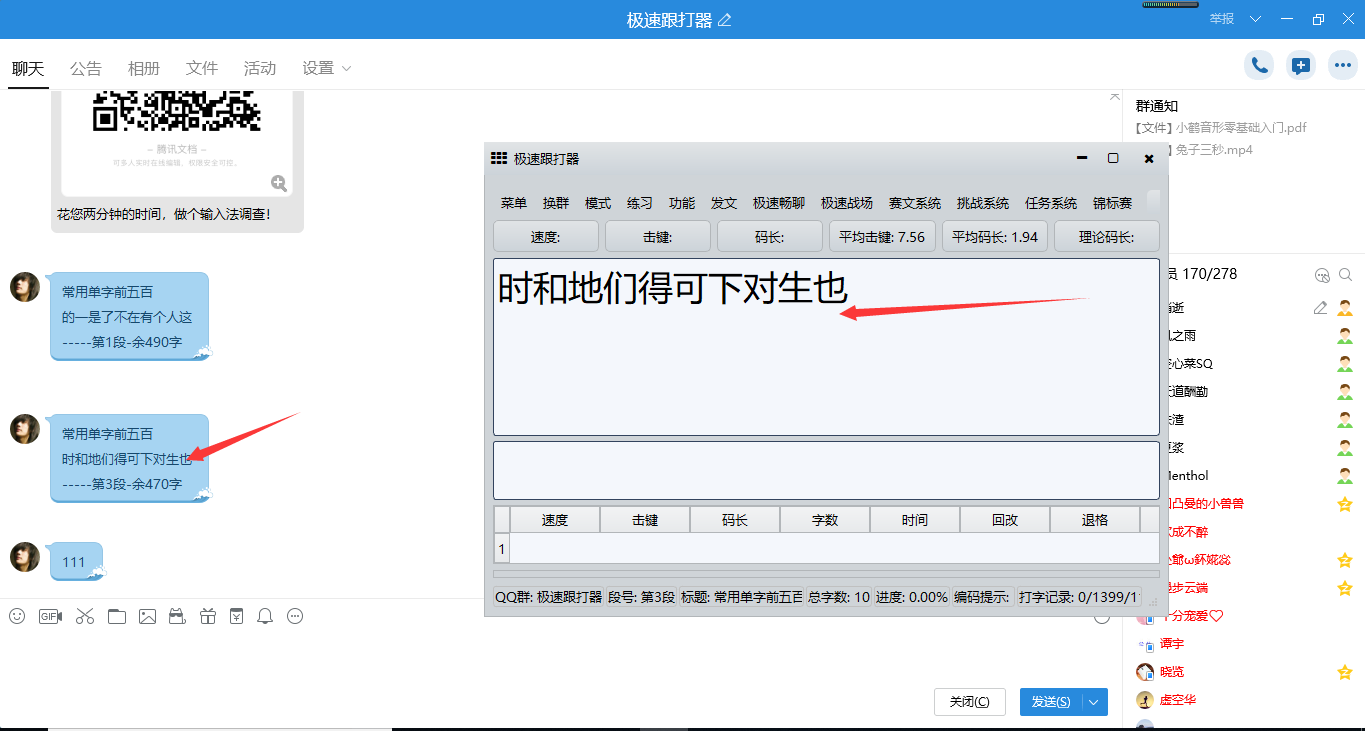Open the emoji picker in QQ chat
1365x731 pixels.
[17, 616]
